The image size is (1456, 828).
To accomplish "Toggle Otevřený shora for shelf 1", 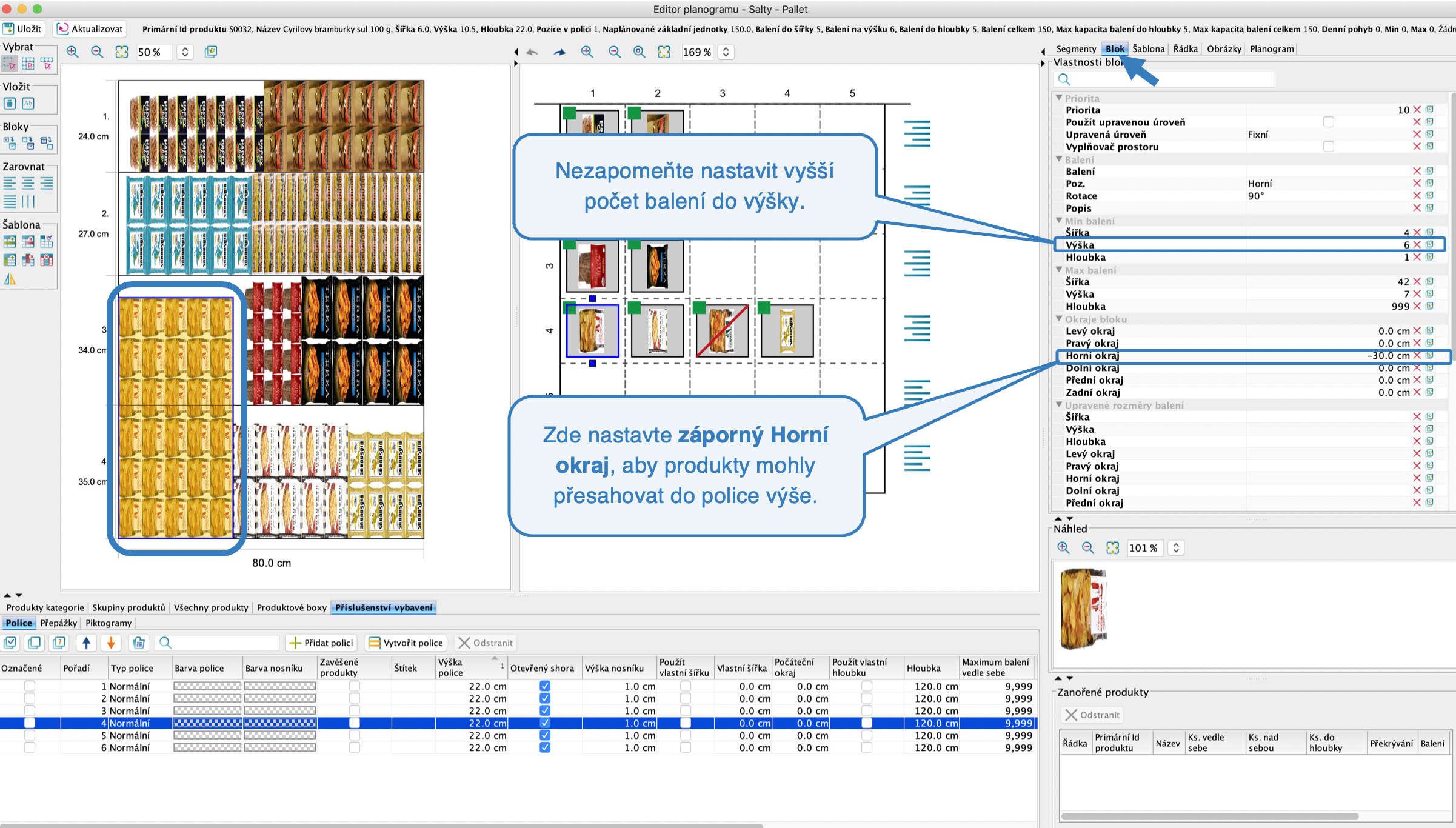I will tap(545, 686).
